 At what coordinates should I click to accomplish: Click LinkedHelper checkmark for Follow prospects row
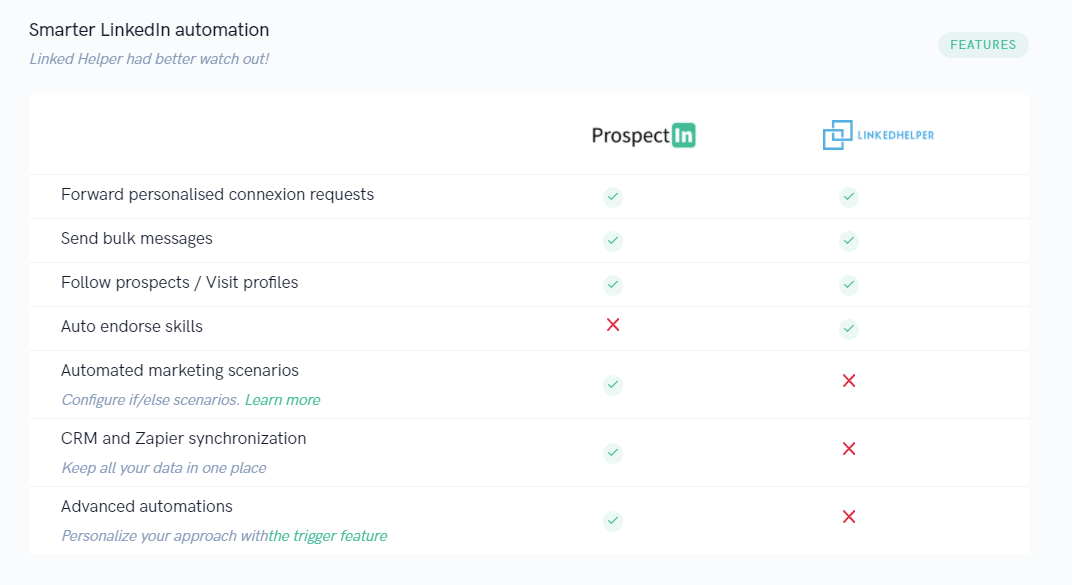pos(848,284)
